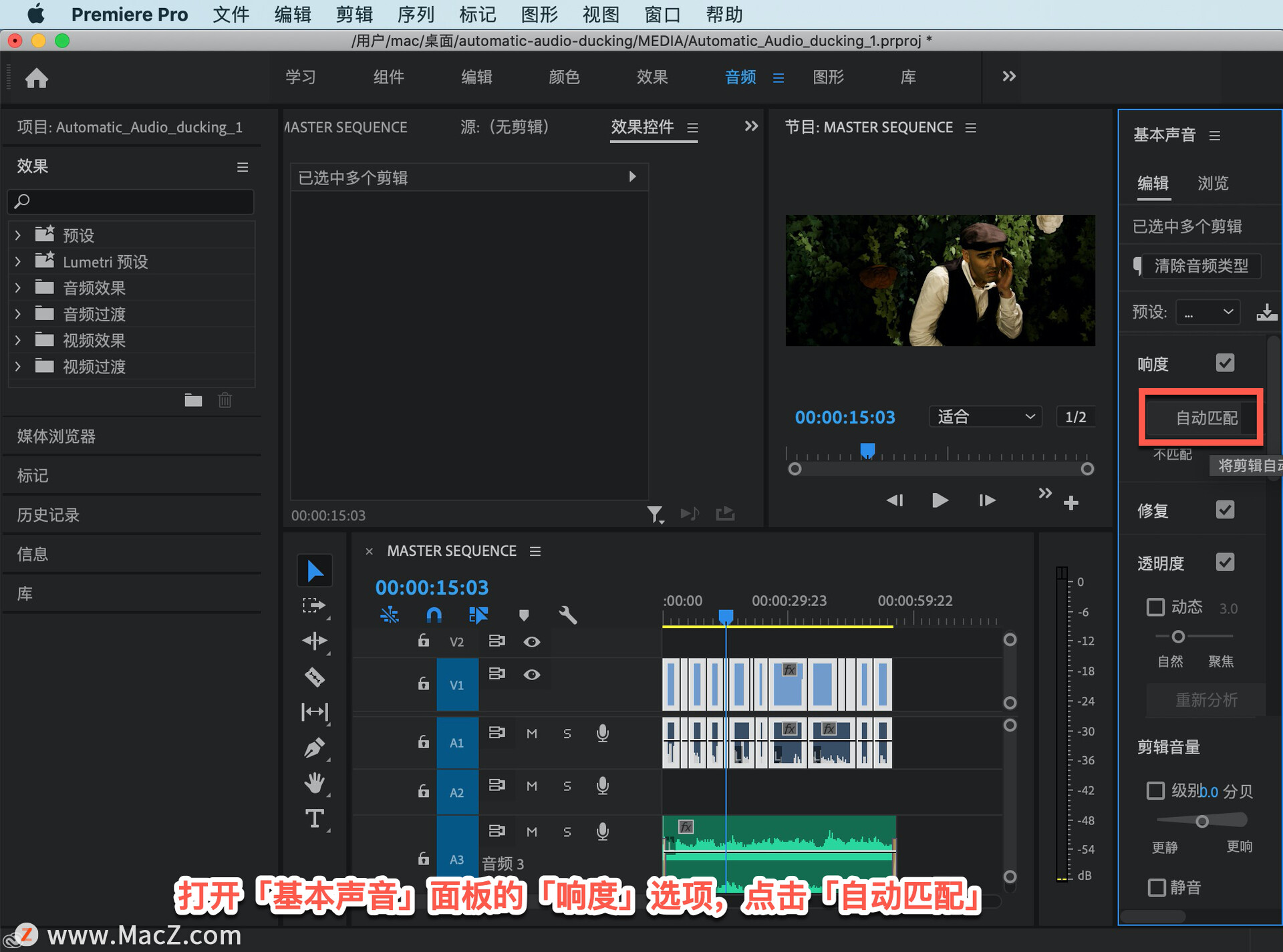The image size is (1283, 952).
Task: Mute track A1
Action: 532,734
